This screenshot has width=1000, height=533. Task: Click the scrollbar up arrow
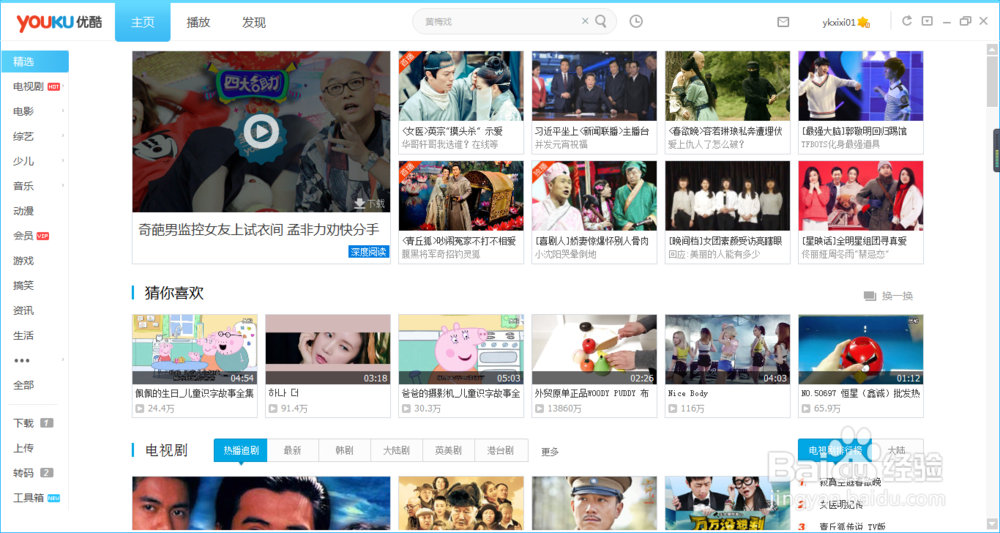(992, 49)
